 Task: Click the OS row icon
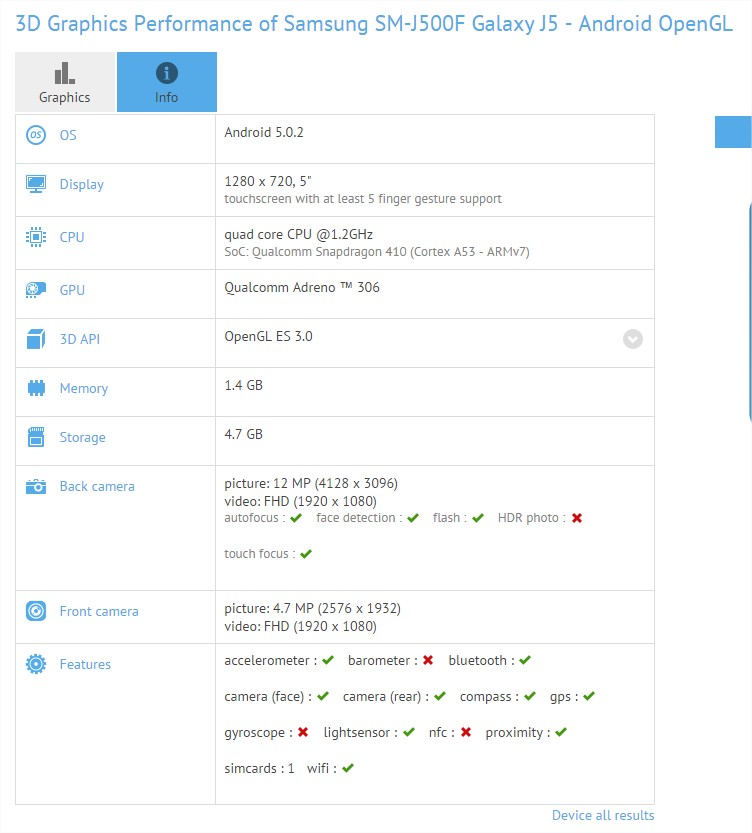coord(36,135)
